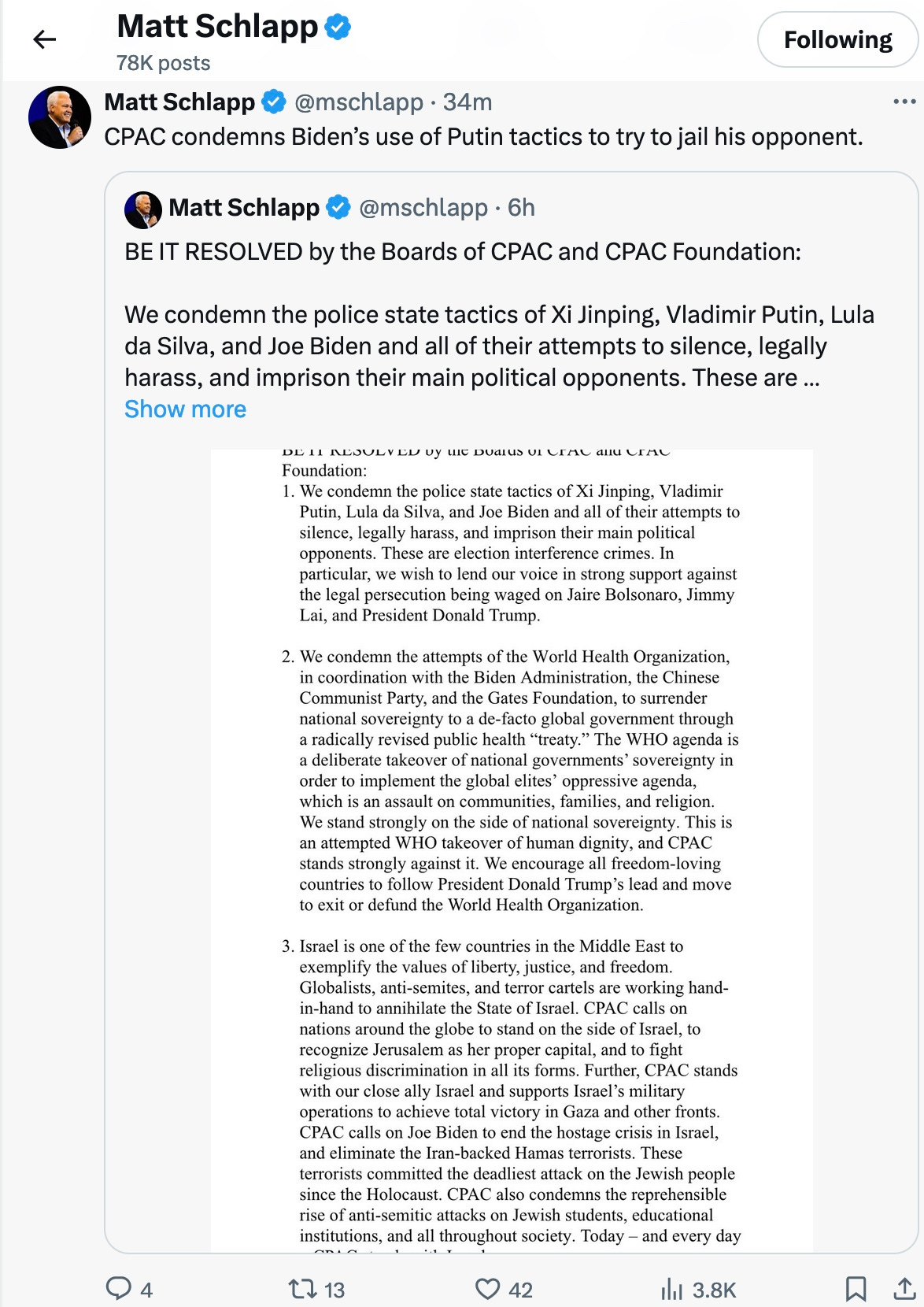Open Matt Schlapp's large profile avatar
Screen dimensions: 924x1307
[x=60, y=117]
